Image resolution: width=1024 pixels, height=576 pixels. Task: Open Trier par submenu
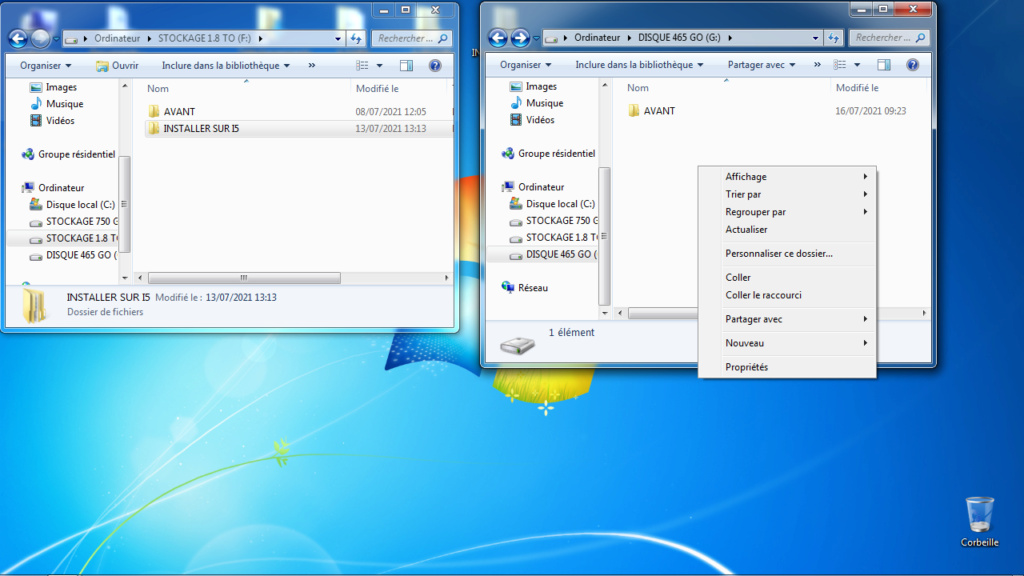coord(787,195)
